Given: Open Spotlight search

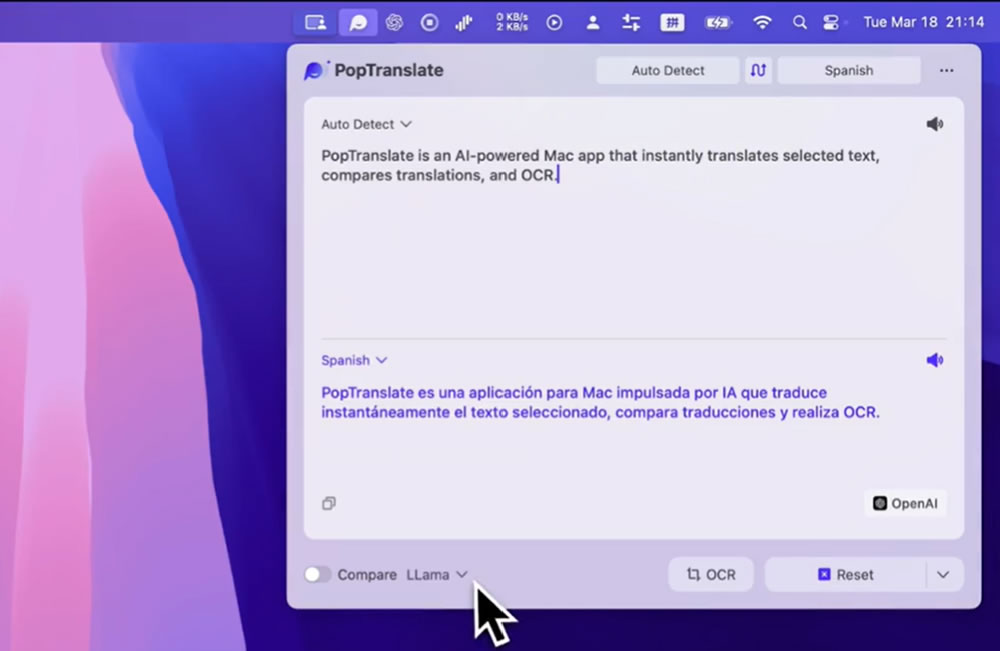Looking at the screenshot, I should (799, 23).
